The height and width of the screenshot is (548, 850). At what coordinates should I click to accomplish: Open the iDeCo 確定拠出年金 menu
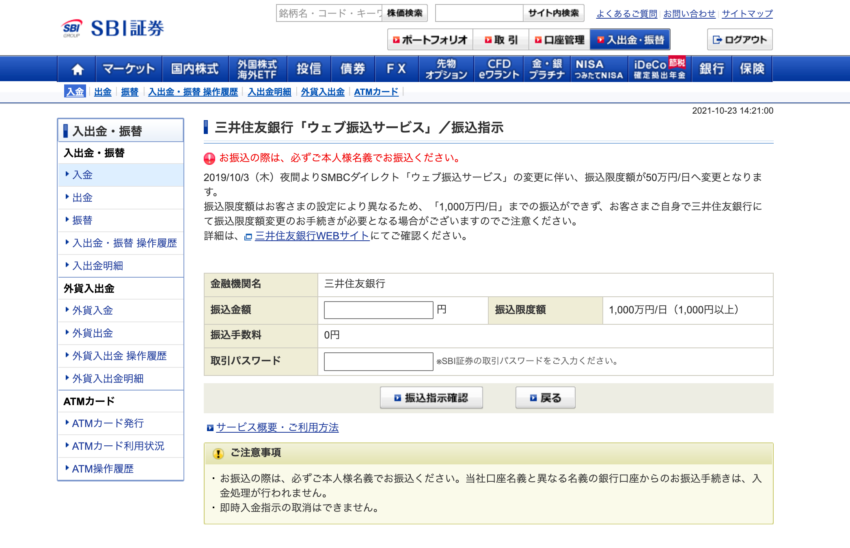[x=659, y=69]
